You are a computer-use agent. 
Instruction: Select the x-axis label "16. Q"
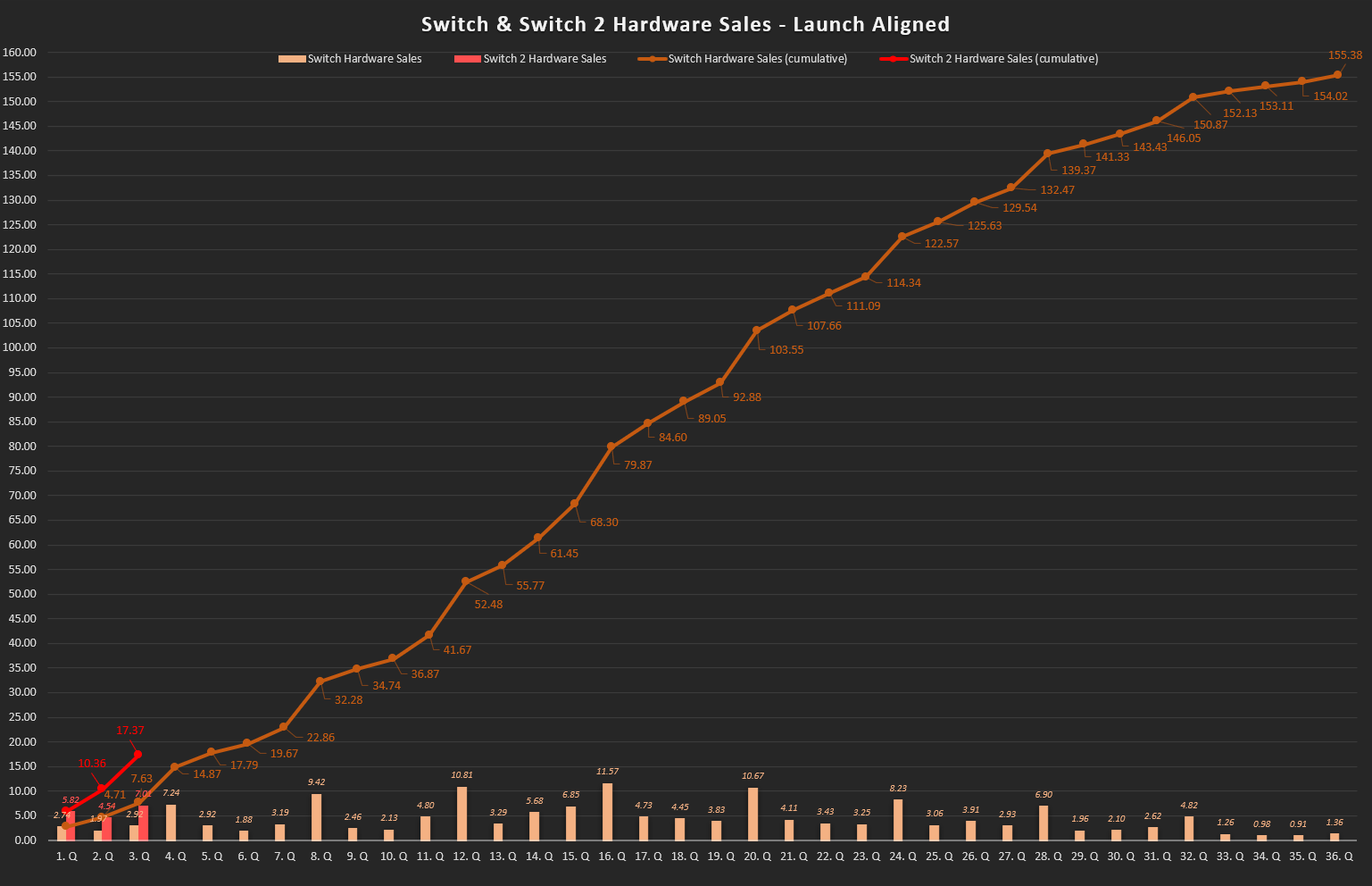click(x=611, y=857)
